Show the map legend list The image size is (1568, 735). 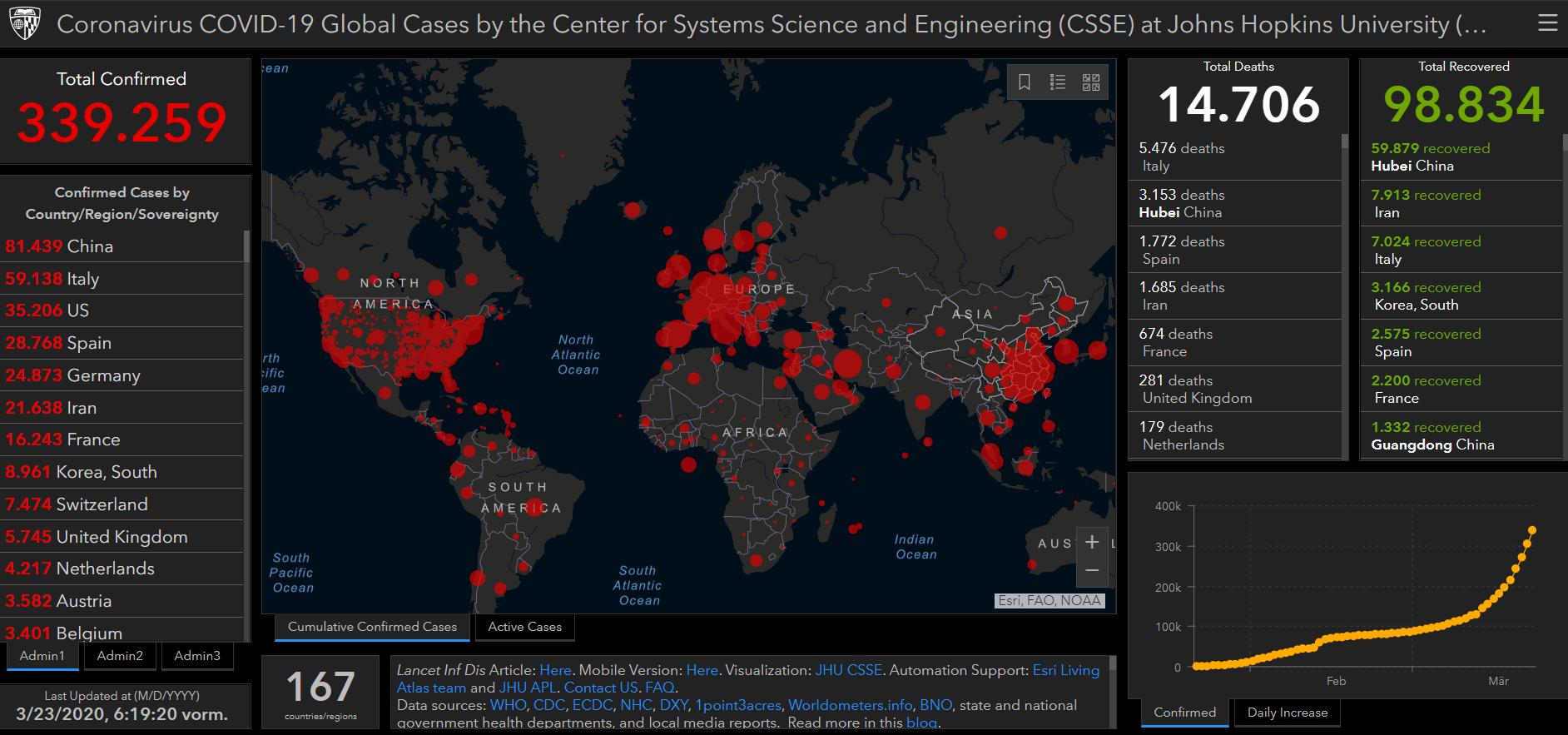(1058, 82)
